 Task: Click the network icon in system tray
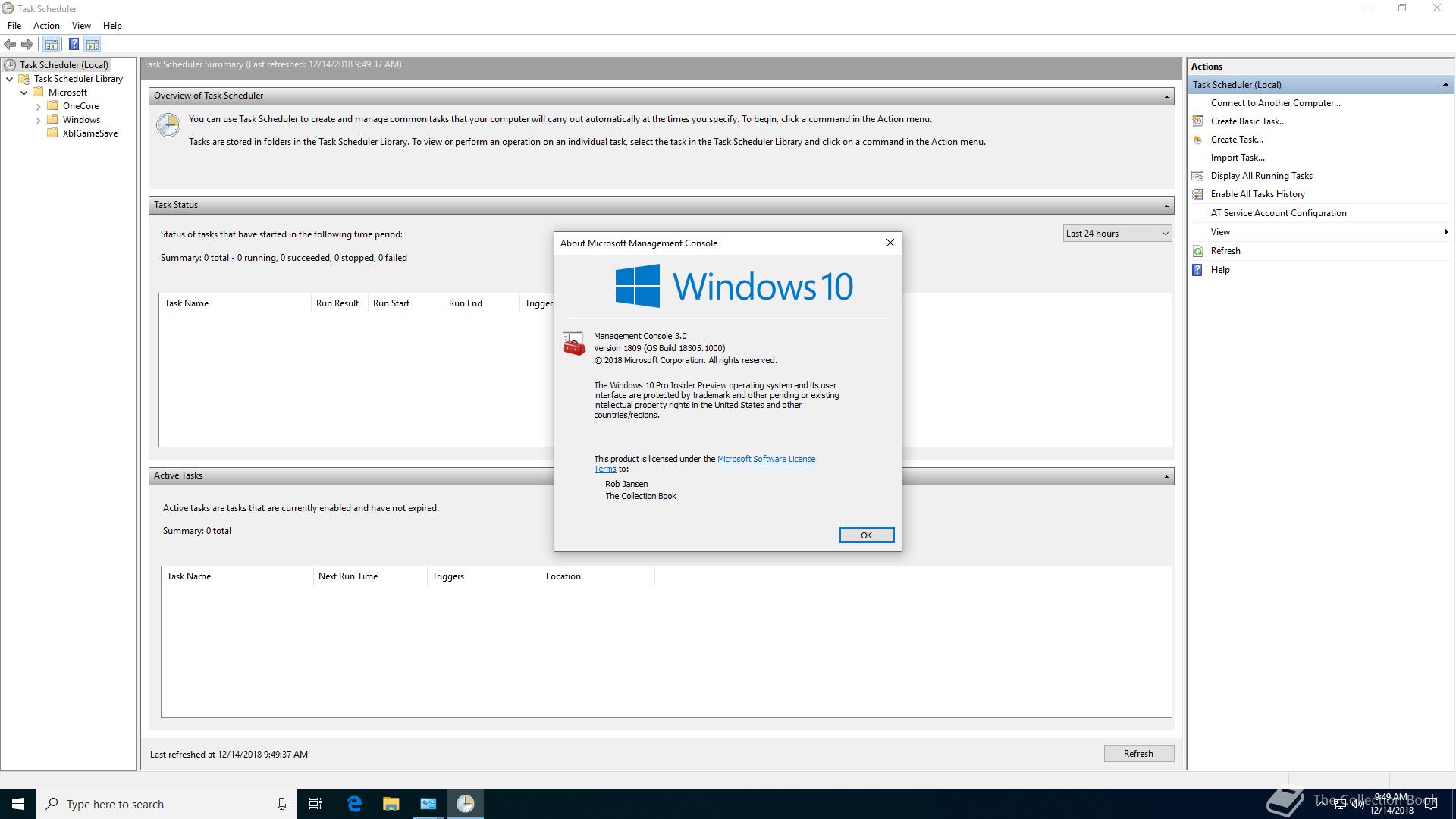(x=1340, y=805)
